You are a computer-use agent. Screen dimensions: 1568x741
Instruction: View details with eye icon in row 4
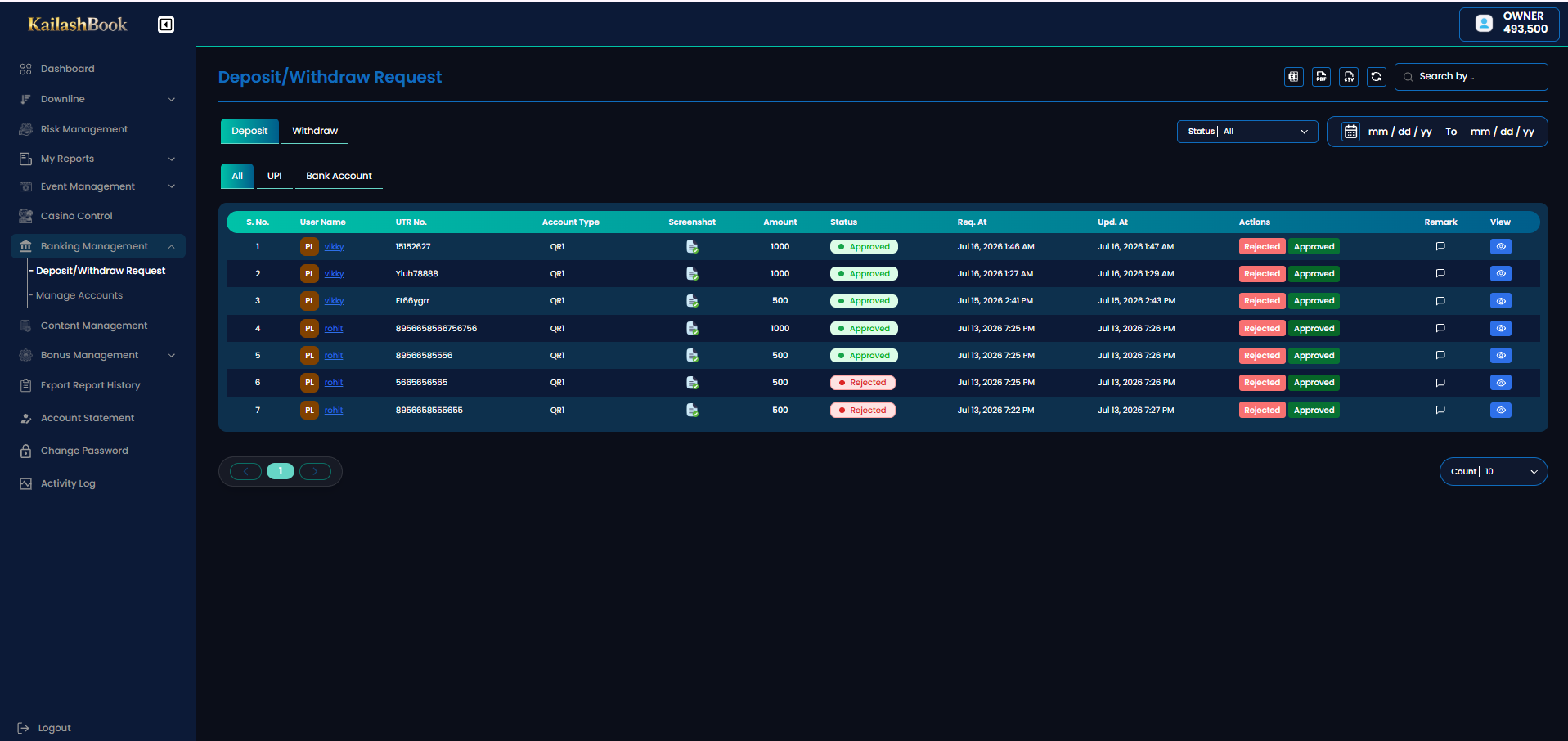tap(1500, 328)
